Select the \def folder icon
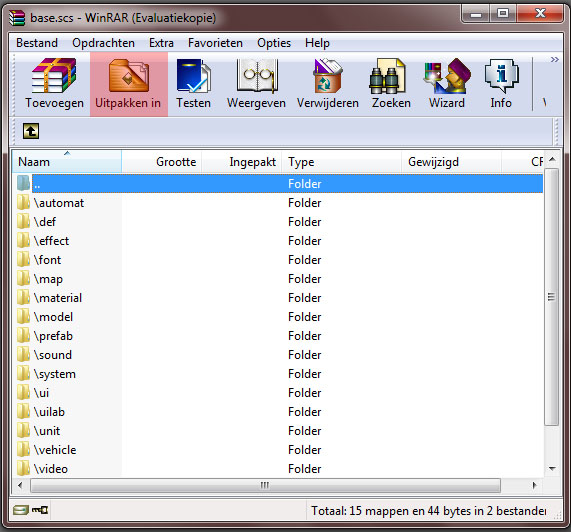Image resolution: width=571 pixels, height=532 pixels. click(x=23, y=221)
